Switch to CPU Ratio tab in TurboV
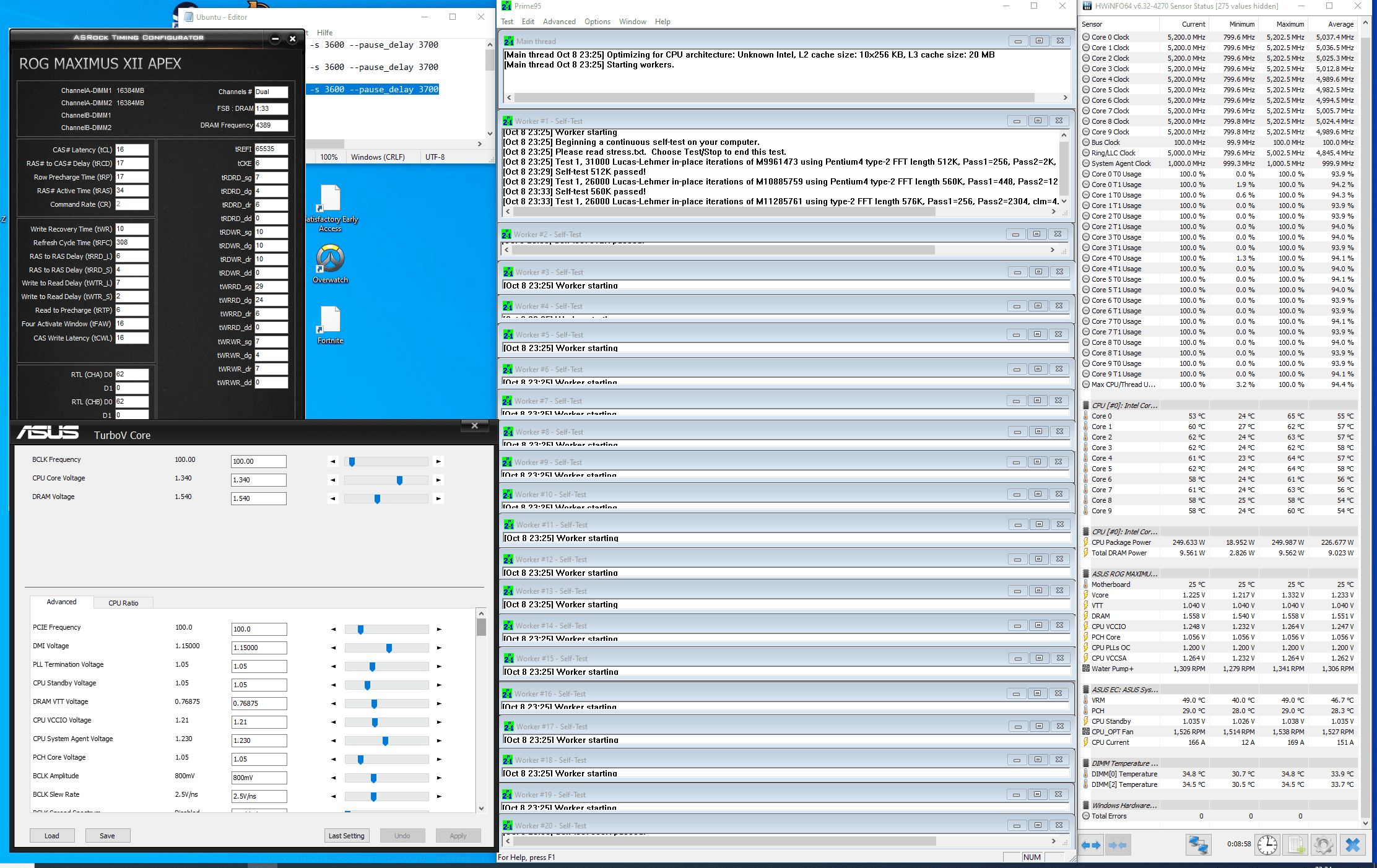This screenshot has width=1377, height=868. pos(123,603)
